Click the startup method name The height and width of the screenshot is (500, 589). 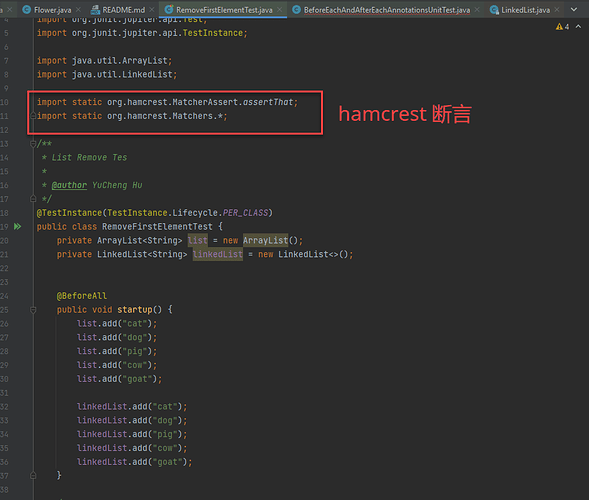point(134,310)
